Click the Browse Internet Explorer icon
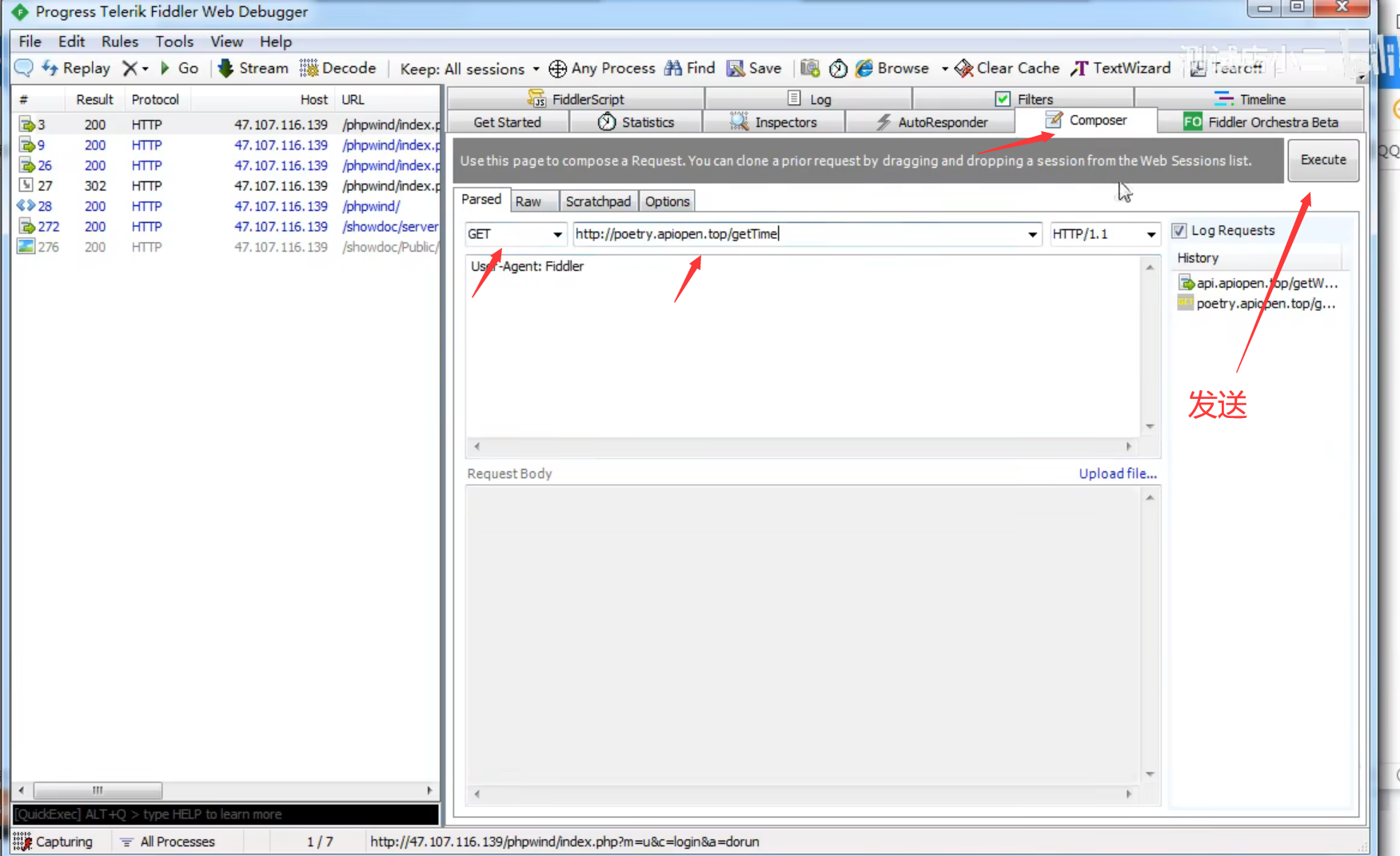The image size is (1400, 856). coord(864,68)
